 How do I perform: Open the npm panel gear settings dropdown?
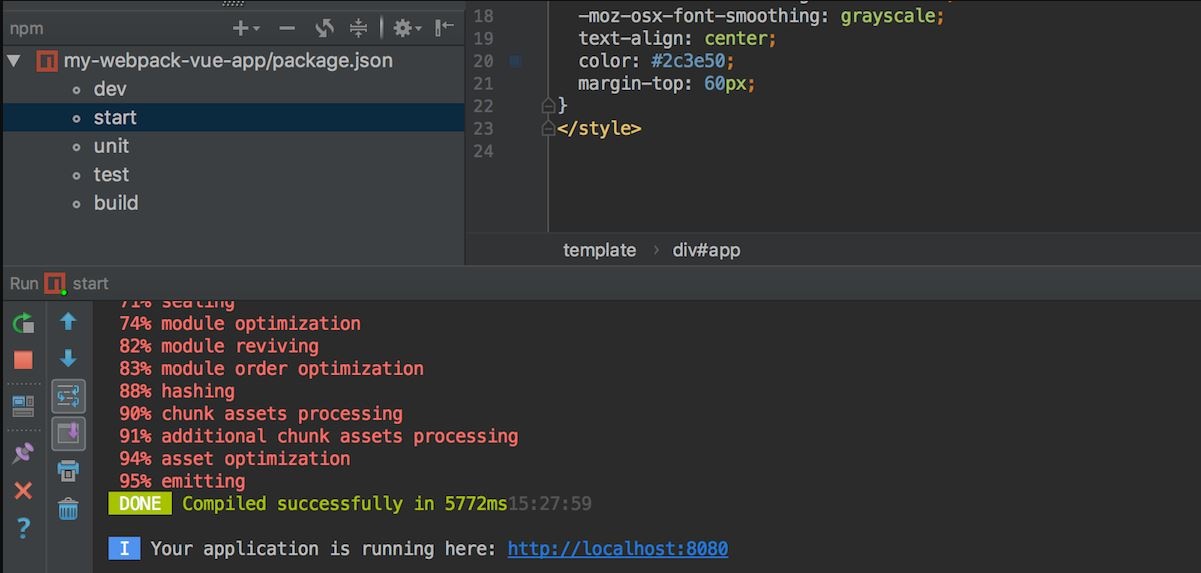(406, 29)
